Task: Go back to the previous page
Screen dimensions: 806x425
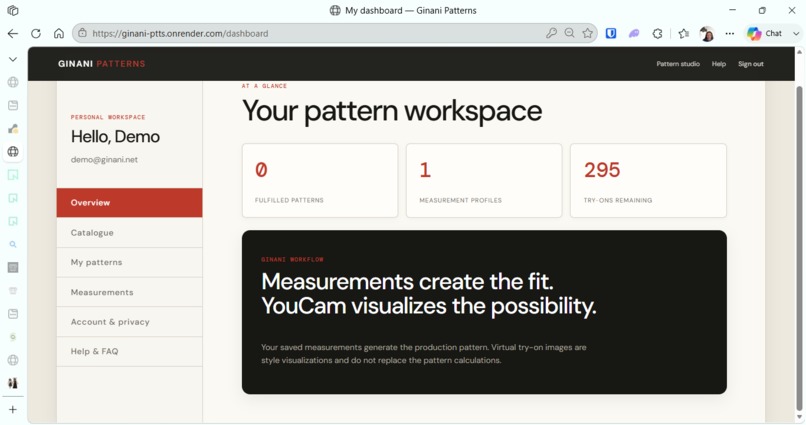Action: (13, 33)
